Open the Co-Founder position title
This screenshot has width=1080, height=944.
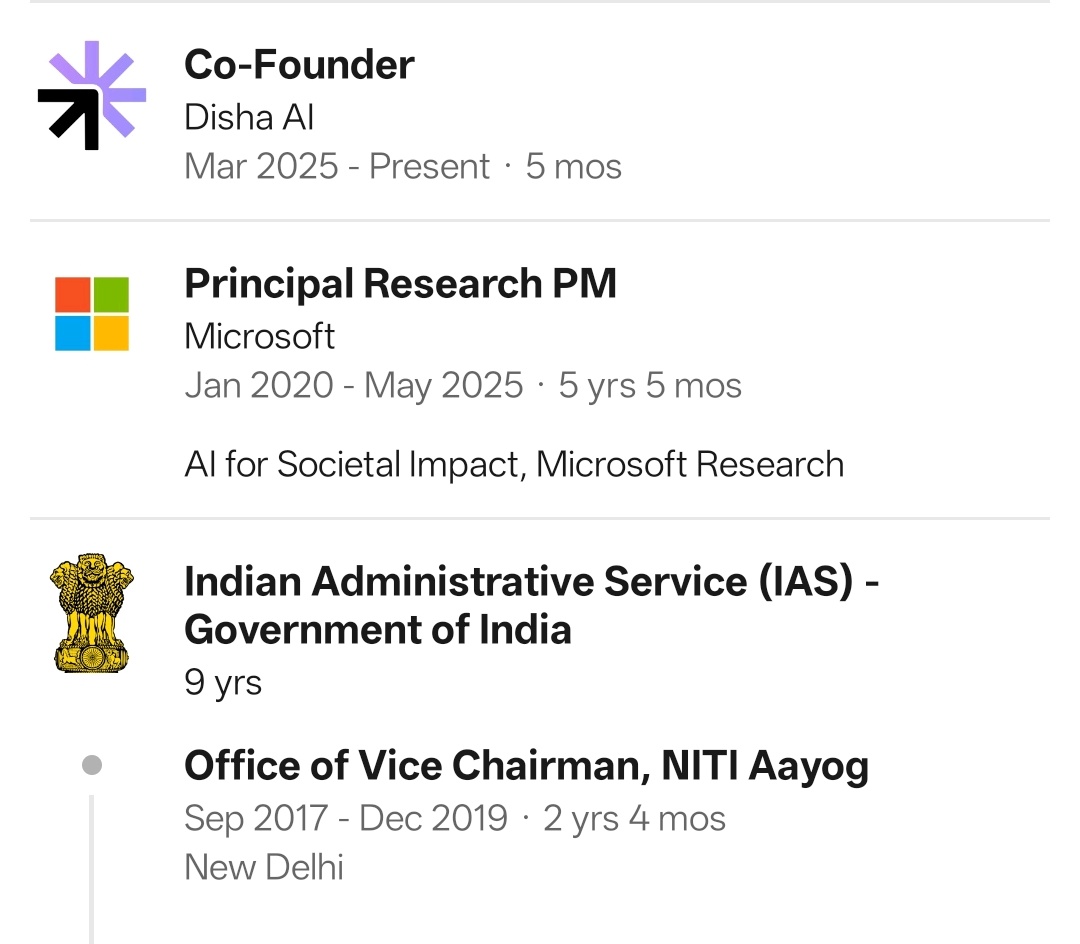299,65
